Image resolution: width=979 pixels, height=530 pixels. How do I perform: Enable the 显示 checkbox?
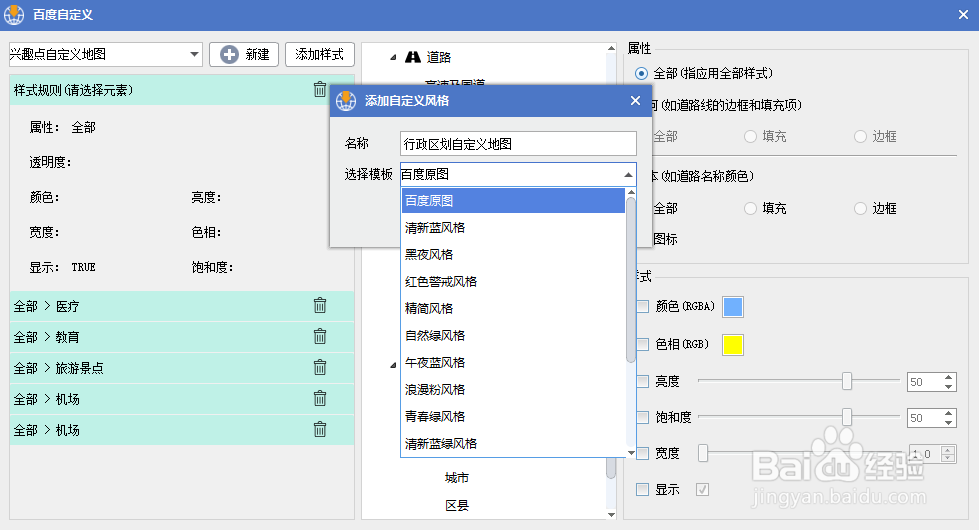pos(642,489)
